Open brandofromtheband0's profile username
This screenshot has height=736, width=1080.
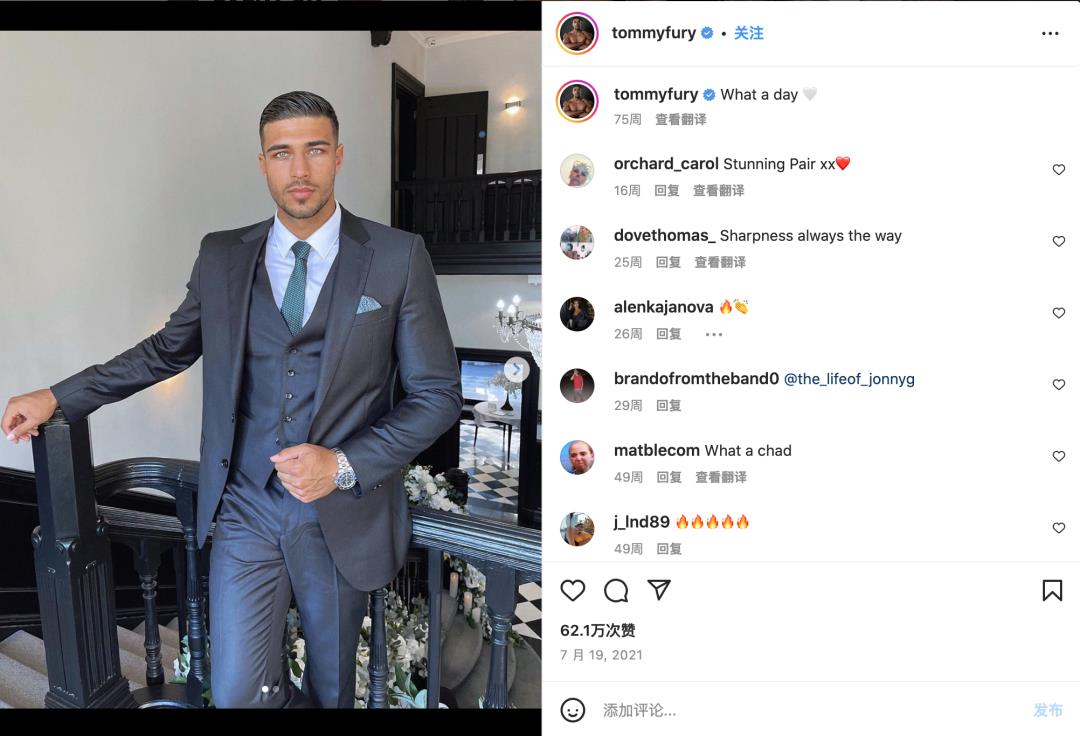696,379
